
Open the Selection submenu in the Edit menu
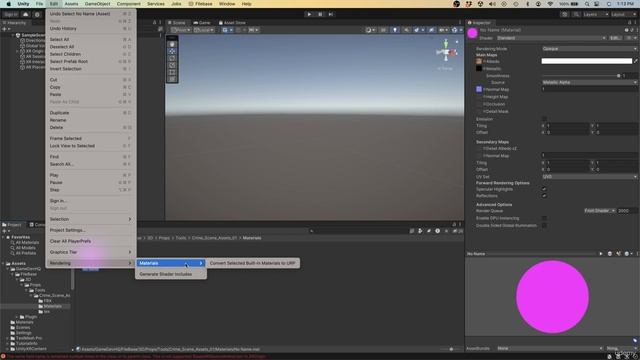[x=91, y=219]
